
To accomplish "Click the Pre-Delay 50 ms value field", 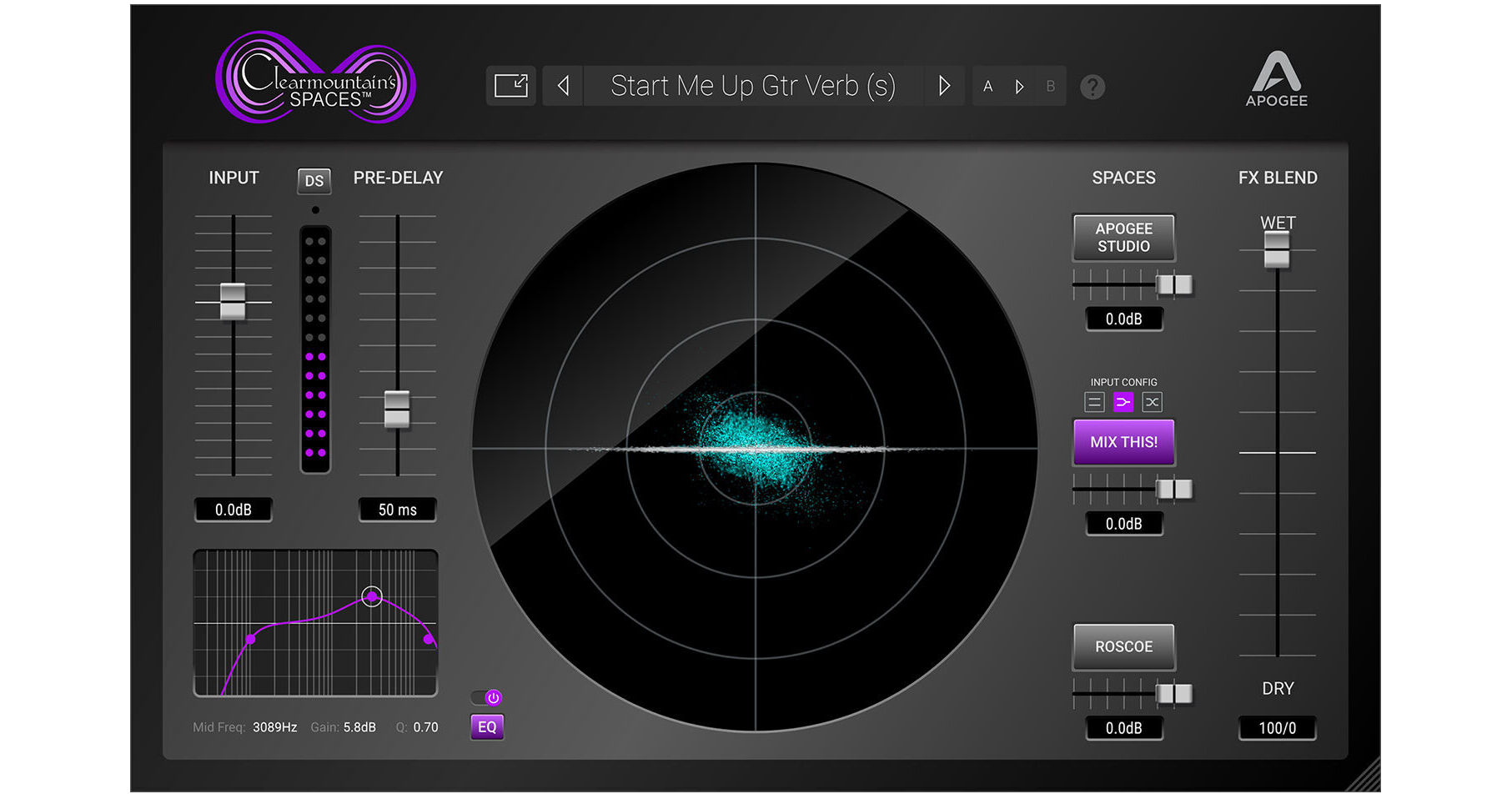I will point(397,510).
